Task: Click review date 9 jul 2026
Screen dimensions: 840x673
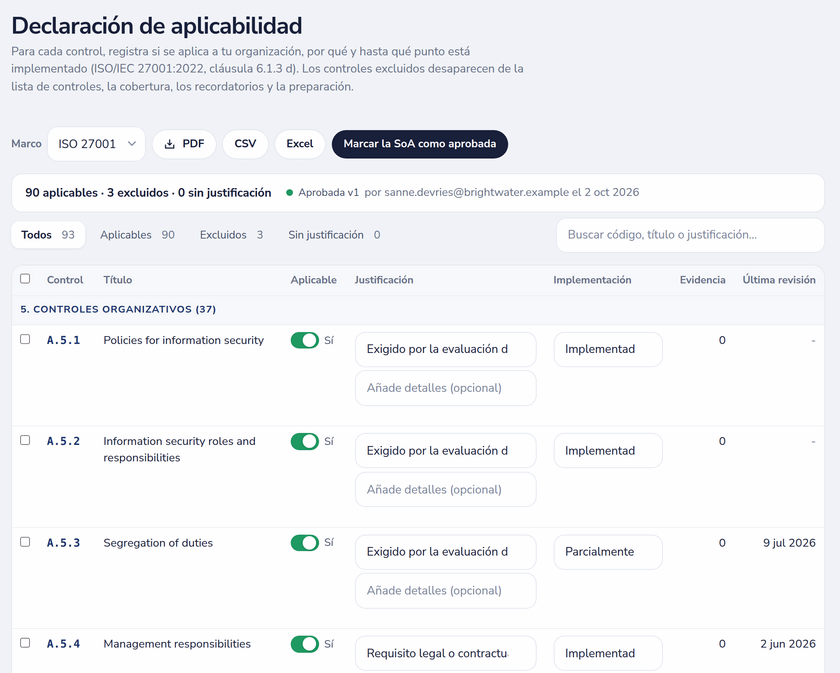Action: pos(789,543)
